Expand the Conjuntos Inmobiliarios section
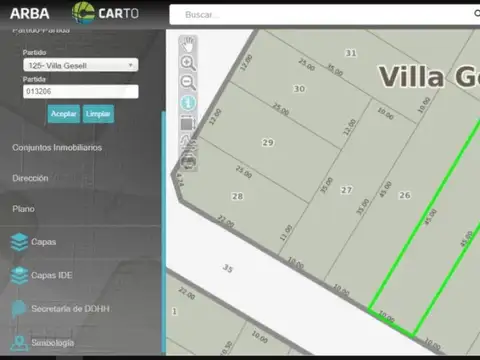The width and height of the screenshot is (480, 360). [57, 147]
